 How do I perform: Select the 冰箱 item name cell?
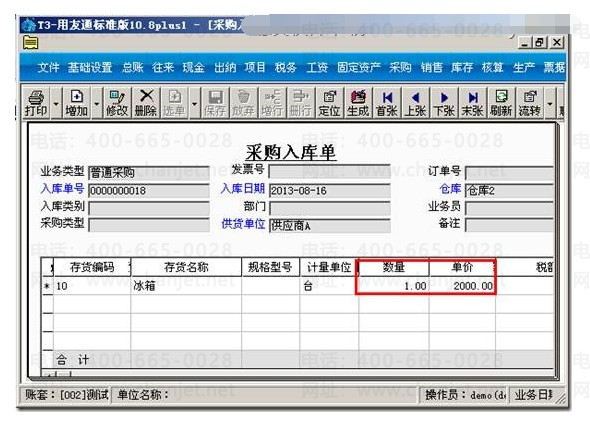pos(186,286)
